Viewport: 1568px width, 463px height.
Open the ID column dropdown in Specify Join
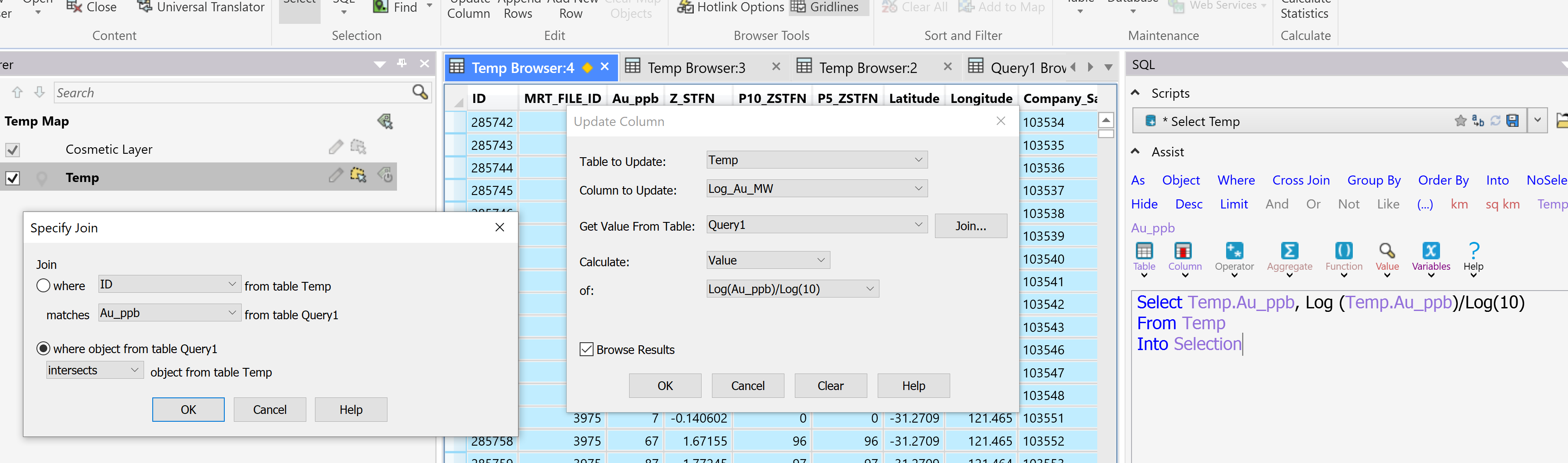169,284
